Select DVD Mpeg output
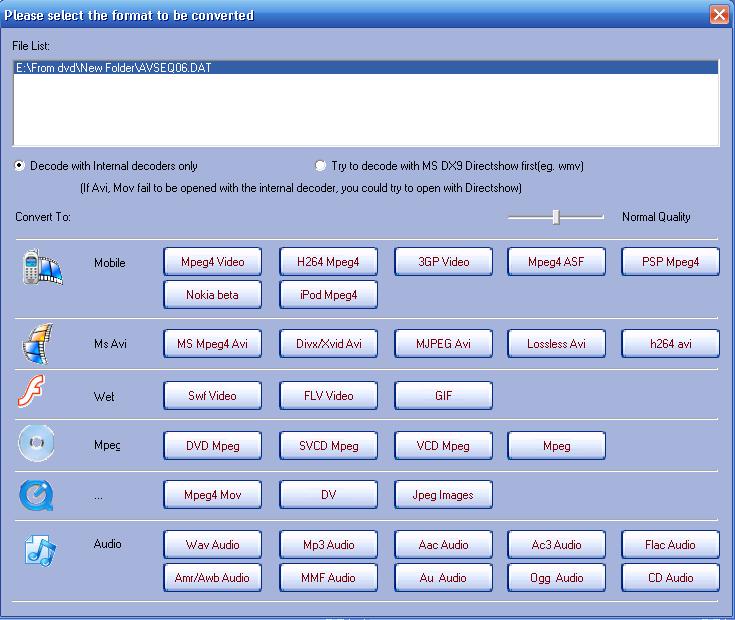 [x=212, y=446]
